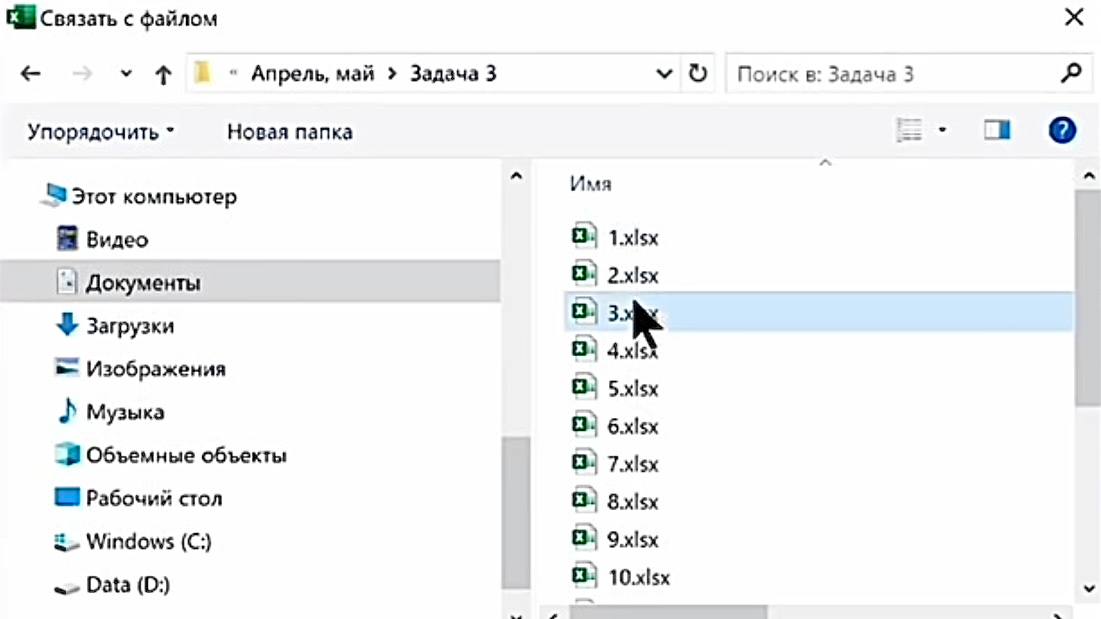
Task: Click the back navigation arrow
Action: 28,72
